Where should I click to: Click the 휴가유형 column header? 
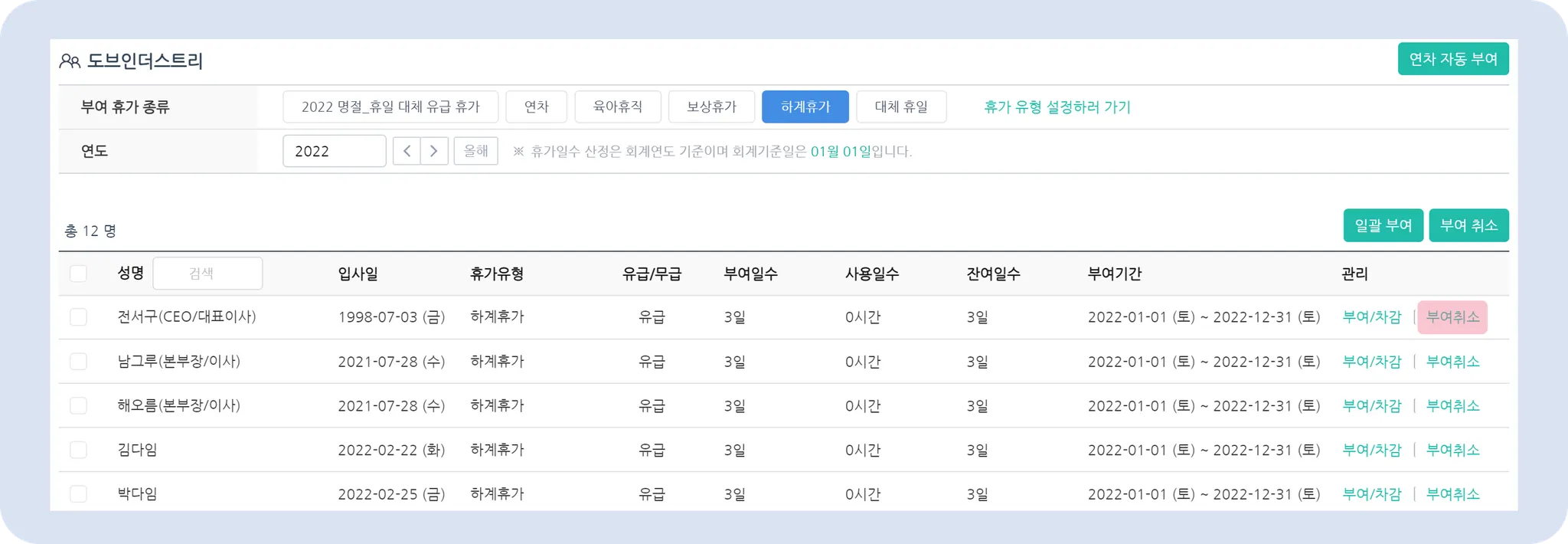tap(497, 274)
